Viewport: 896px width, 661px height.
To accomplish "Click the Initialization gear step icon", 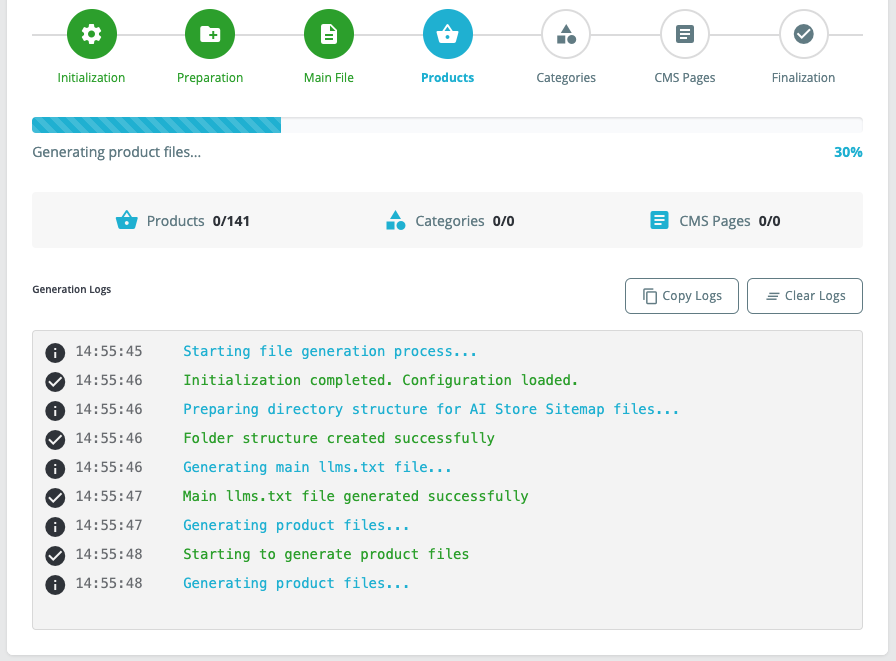I will [x=91, y=34].
